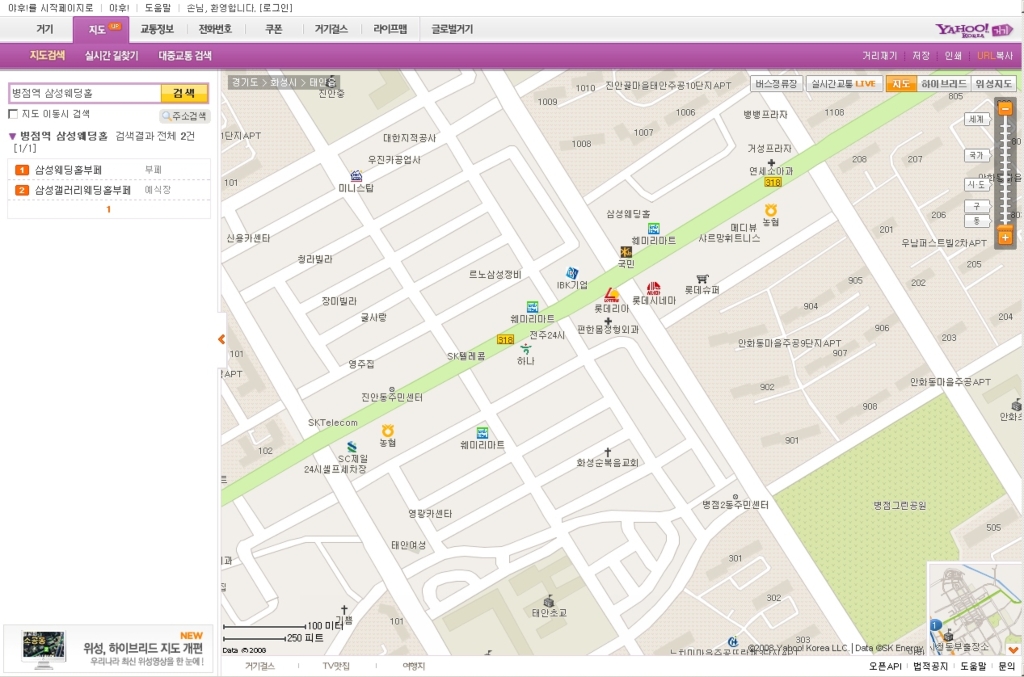Click the 인쇄 print link
This screenshot has width=1024, height=677.
[953, 55]
